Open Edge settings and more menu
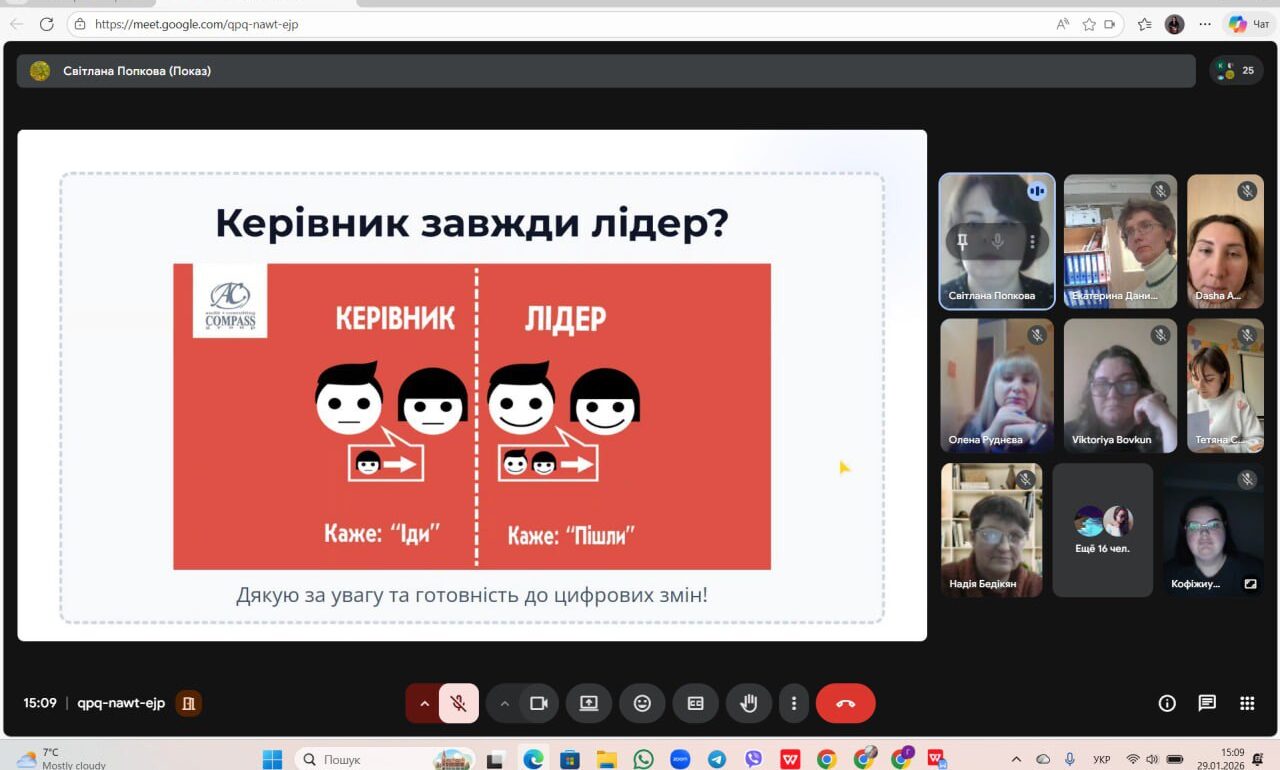 (1205, 24)
